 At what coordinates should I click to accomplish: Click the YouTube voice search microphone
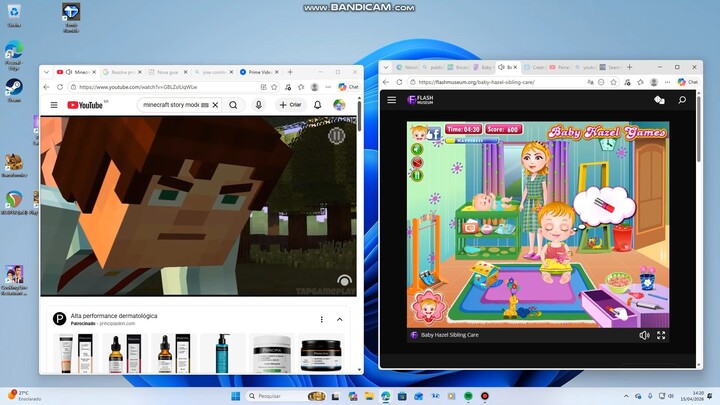click(x=259, y=104)
